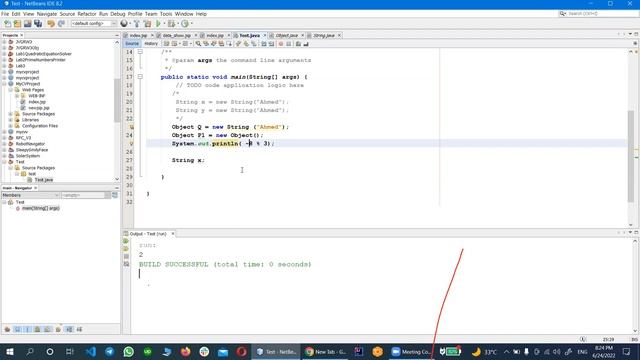Collapse the main method fold at line 17
The image size is (640, 360).
click(140, 77)
